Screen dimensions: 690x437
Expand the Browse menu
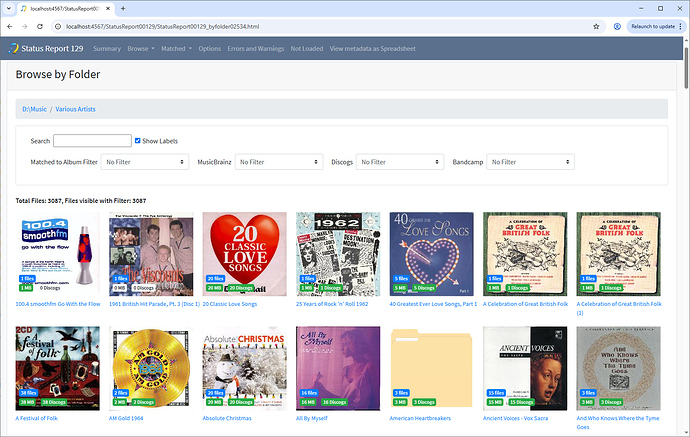tap(141, 49)
